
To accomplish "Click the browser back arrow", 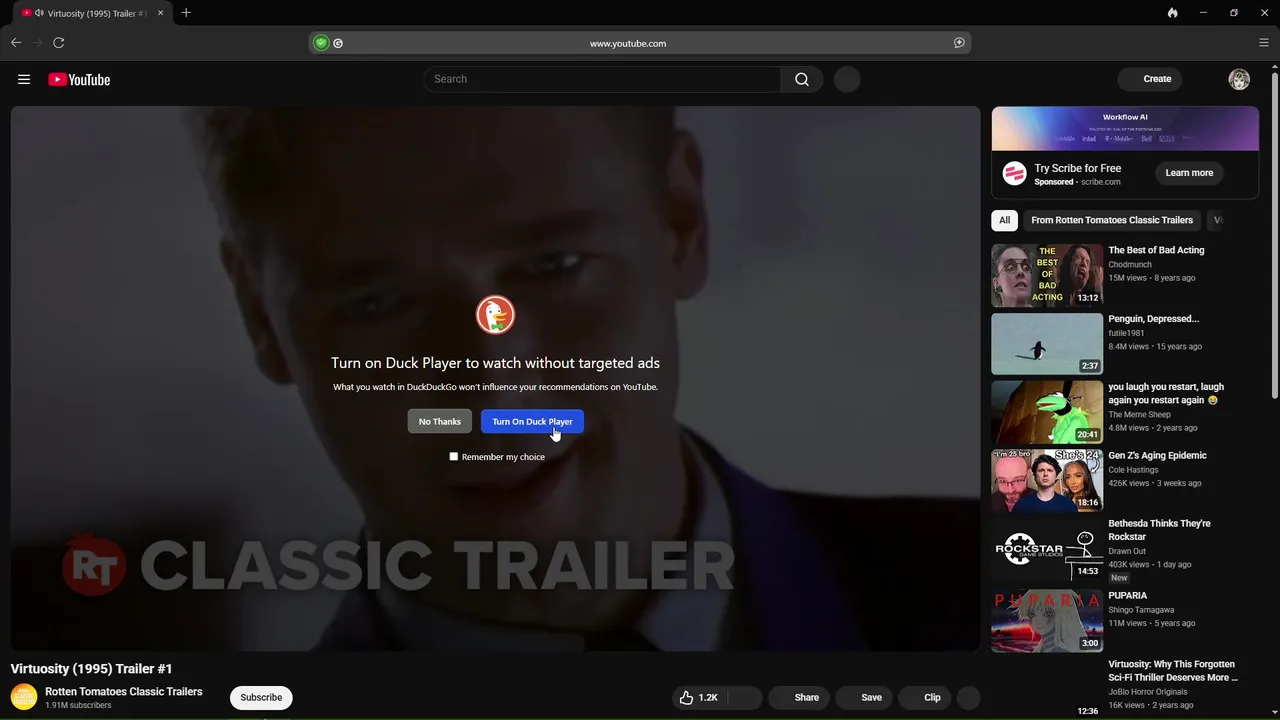I will [16, 43].
